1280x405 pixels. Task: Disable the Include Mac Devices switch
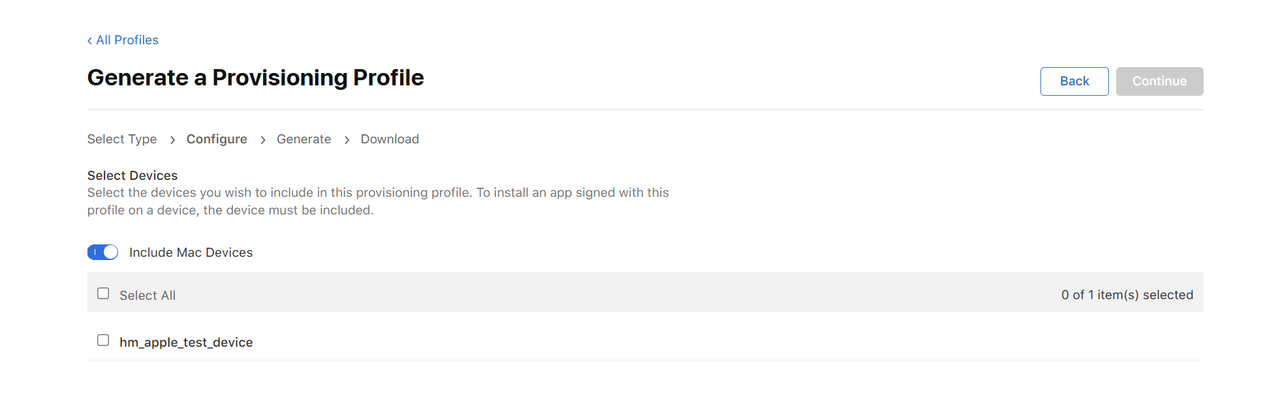[103, 252]
